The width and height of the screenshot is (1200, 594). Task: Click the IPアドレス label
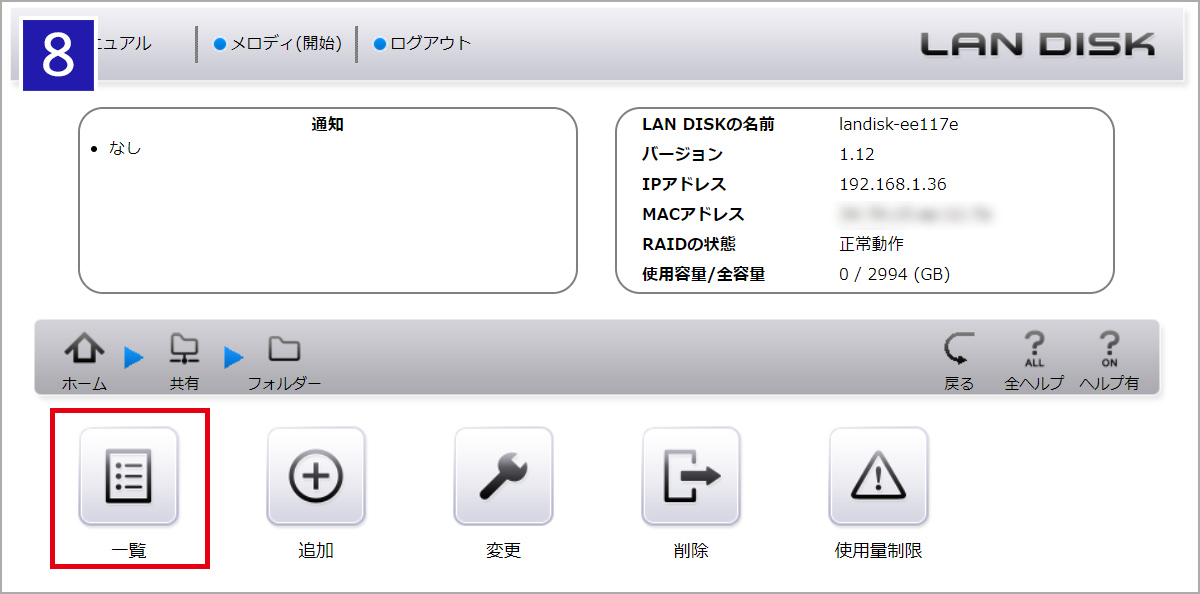pos(684,184)
